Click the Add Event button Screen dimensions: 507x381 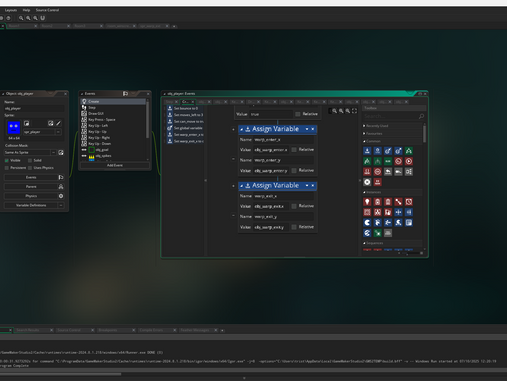point(115,165)
